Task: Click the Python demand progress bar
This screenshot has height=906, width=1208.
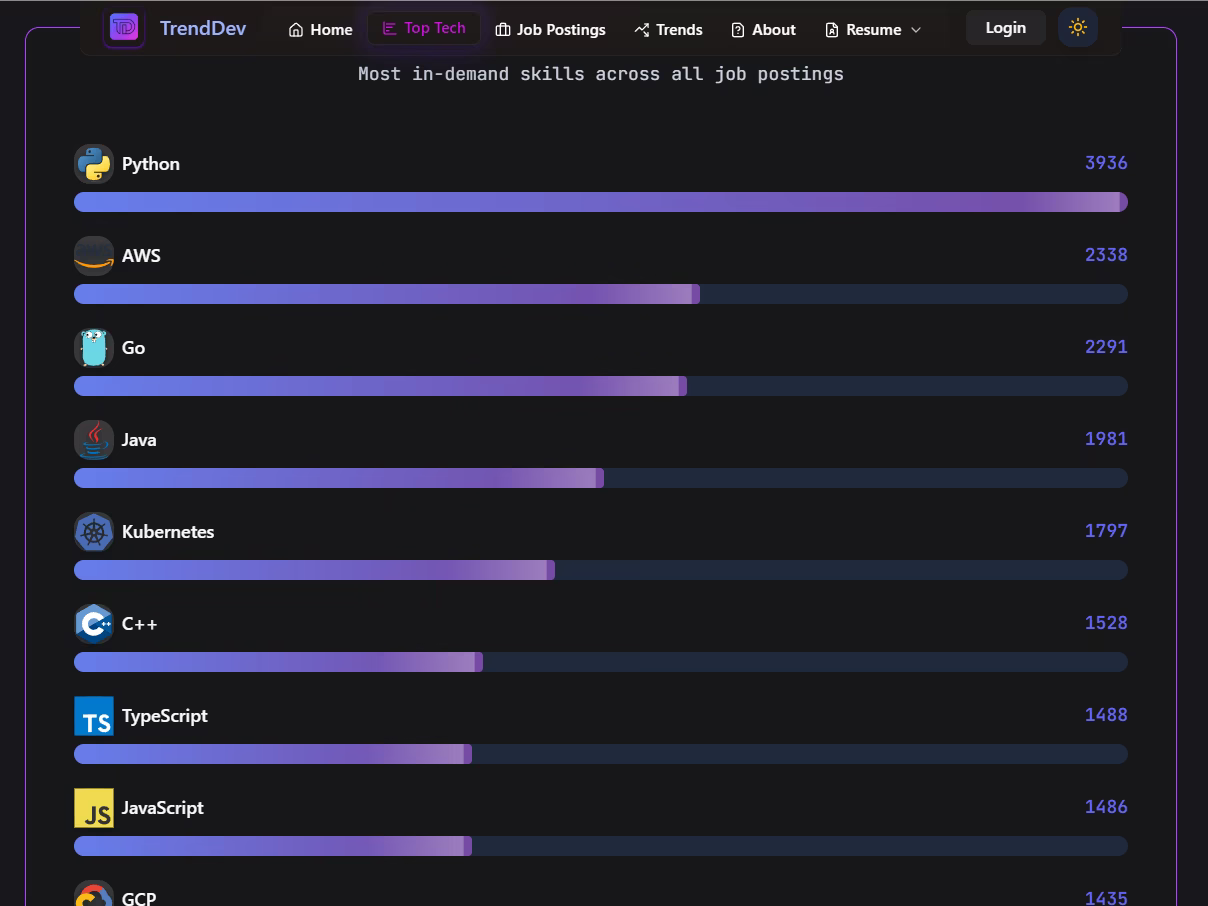Action: tap(600, 202)
